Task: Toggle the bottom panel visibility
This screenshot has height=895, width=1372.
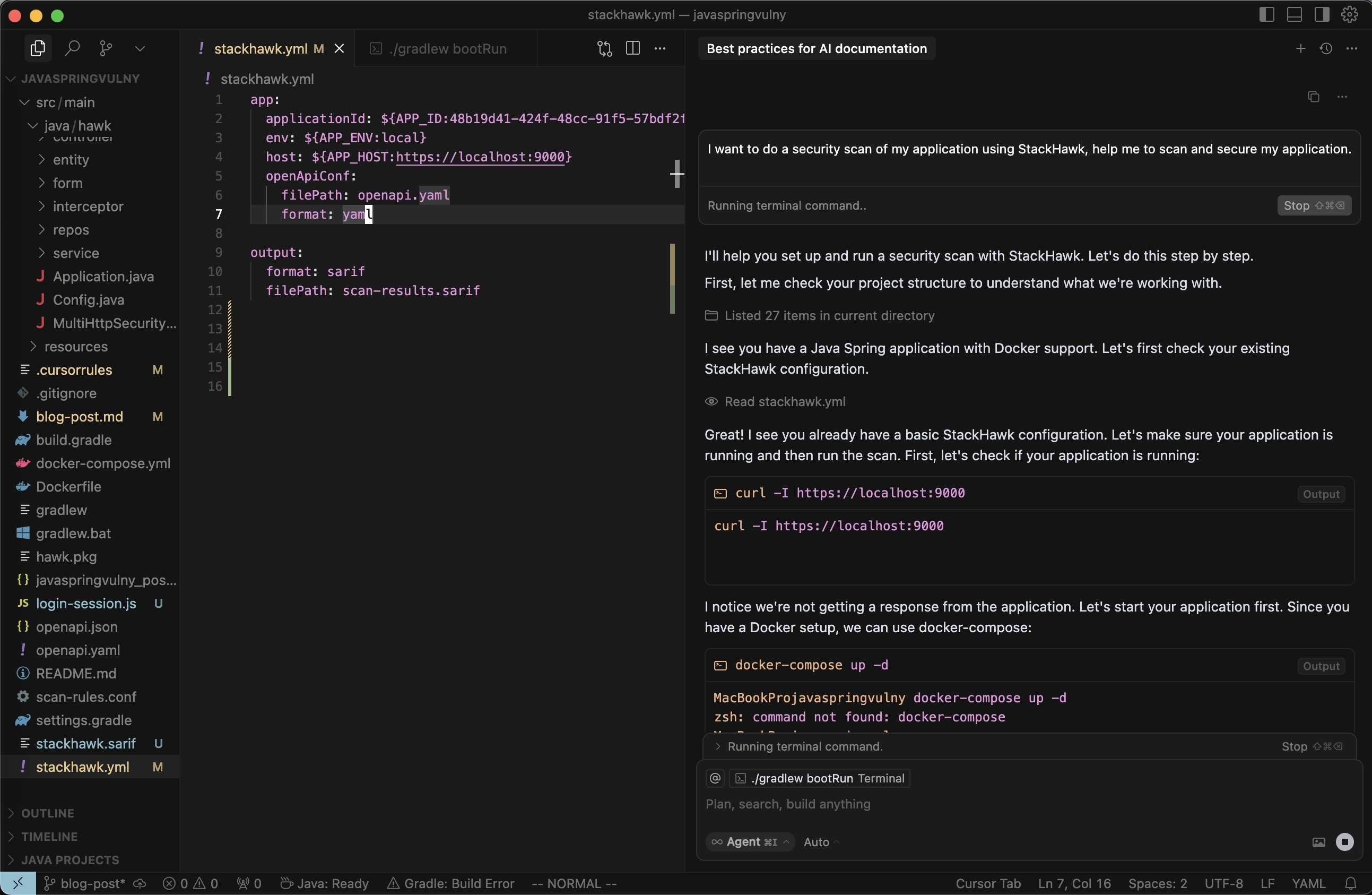Action: pyautogui.click(x=1294, y=14)
